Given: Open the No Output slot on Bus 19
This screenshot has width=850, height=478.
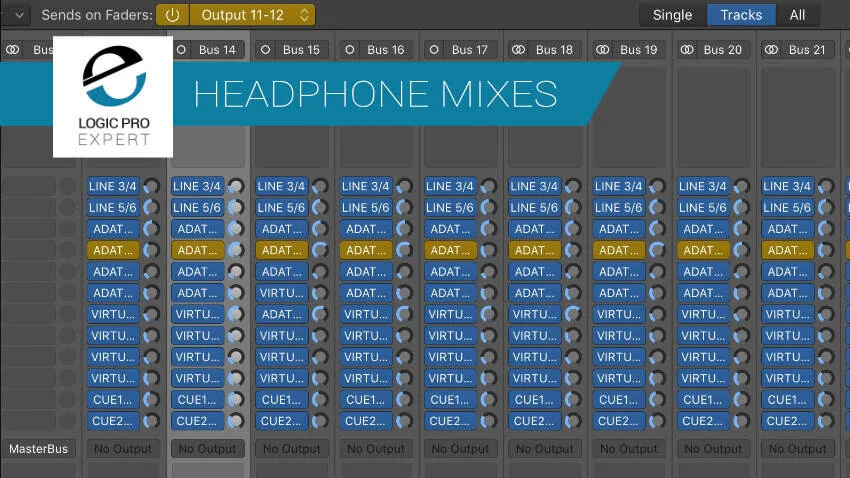Looking at the screenshot, I should tap(629, 449).
